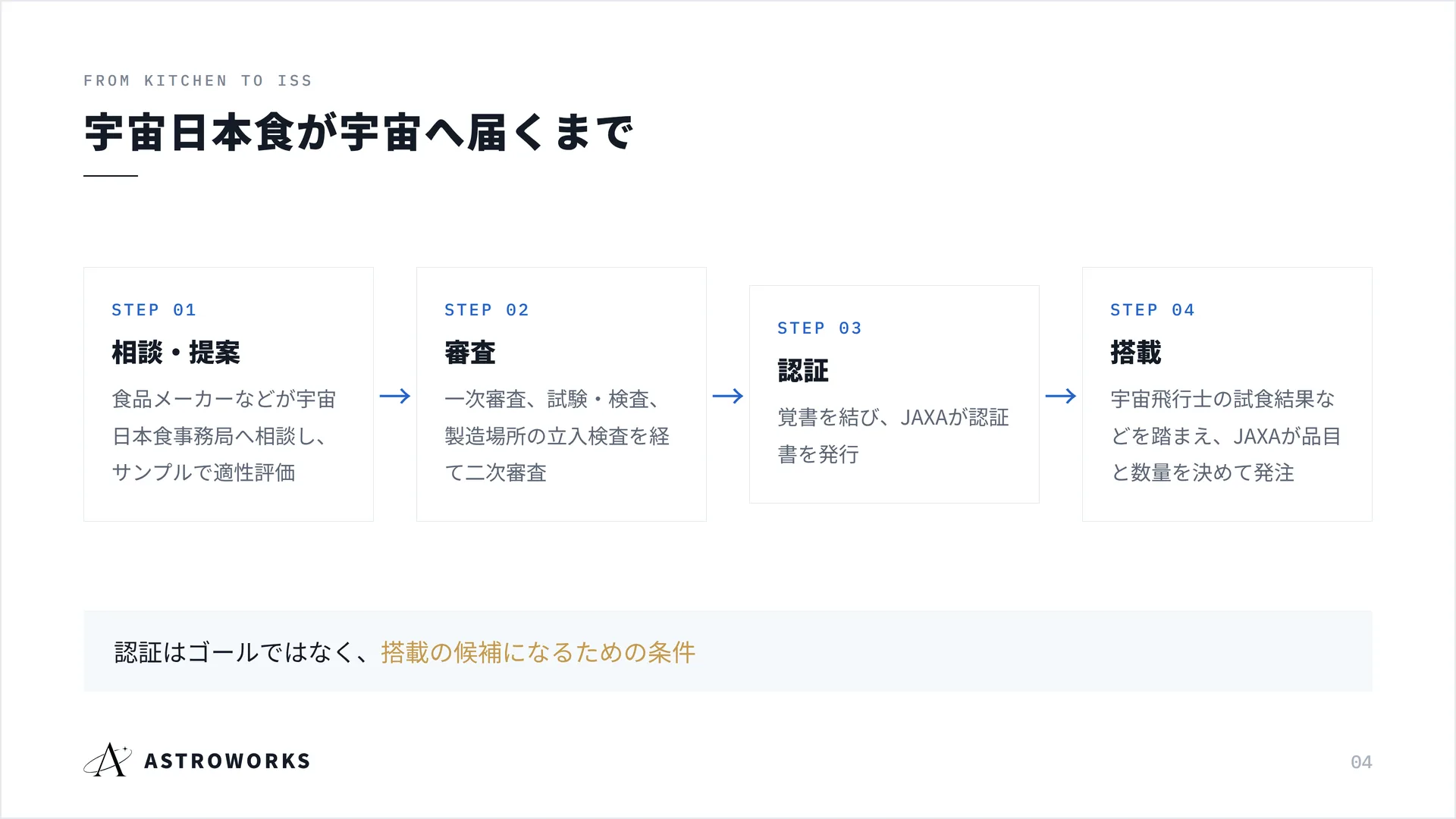This screenshot has width=1456, height=819.
Task: Select the Step 01 description about 食品メーカー
Action: 224,436
